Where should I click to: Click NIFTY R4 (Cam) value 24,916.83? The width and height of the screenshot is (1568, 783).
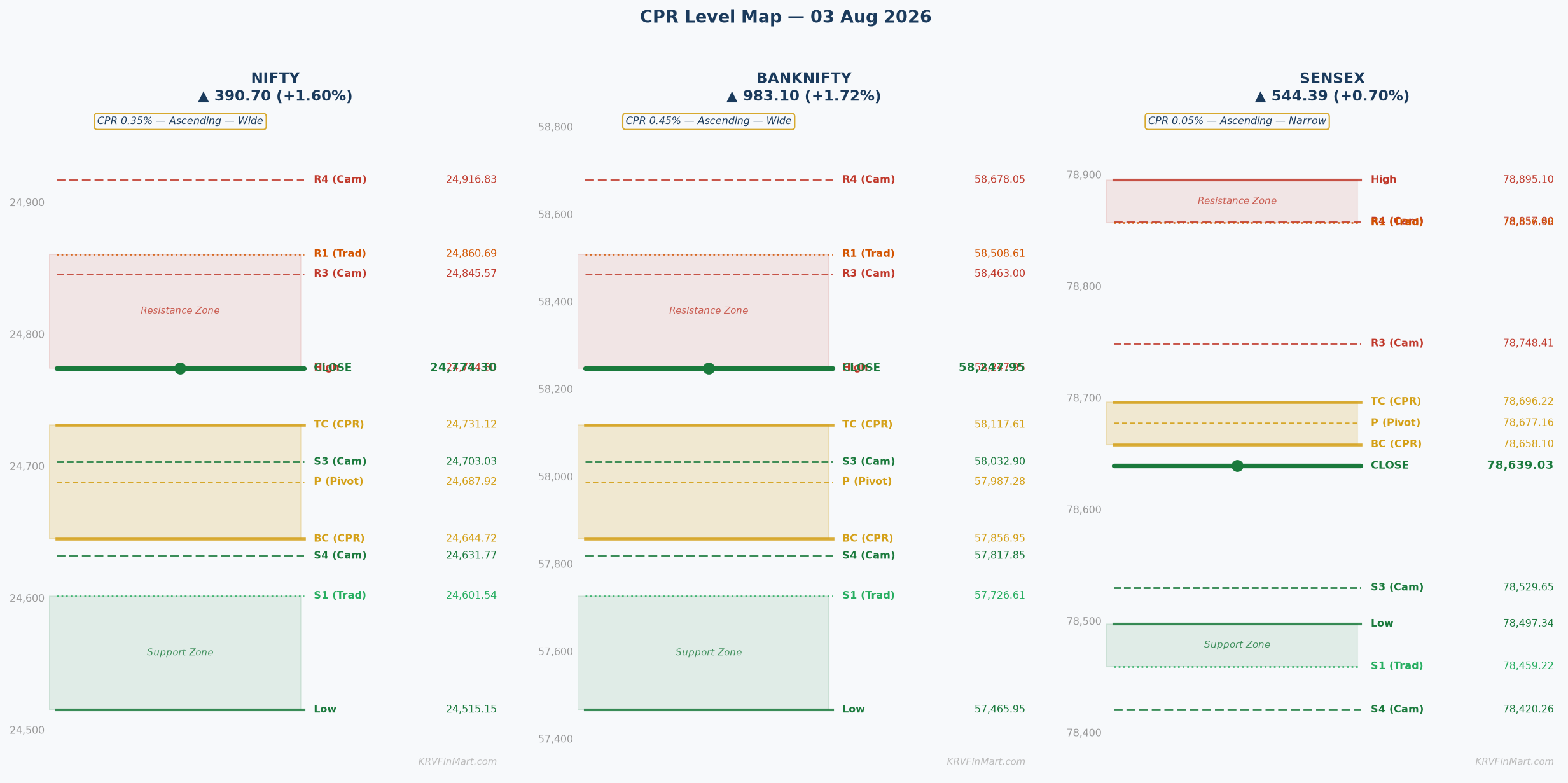pos(471,180)
